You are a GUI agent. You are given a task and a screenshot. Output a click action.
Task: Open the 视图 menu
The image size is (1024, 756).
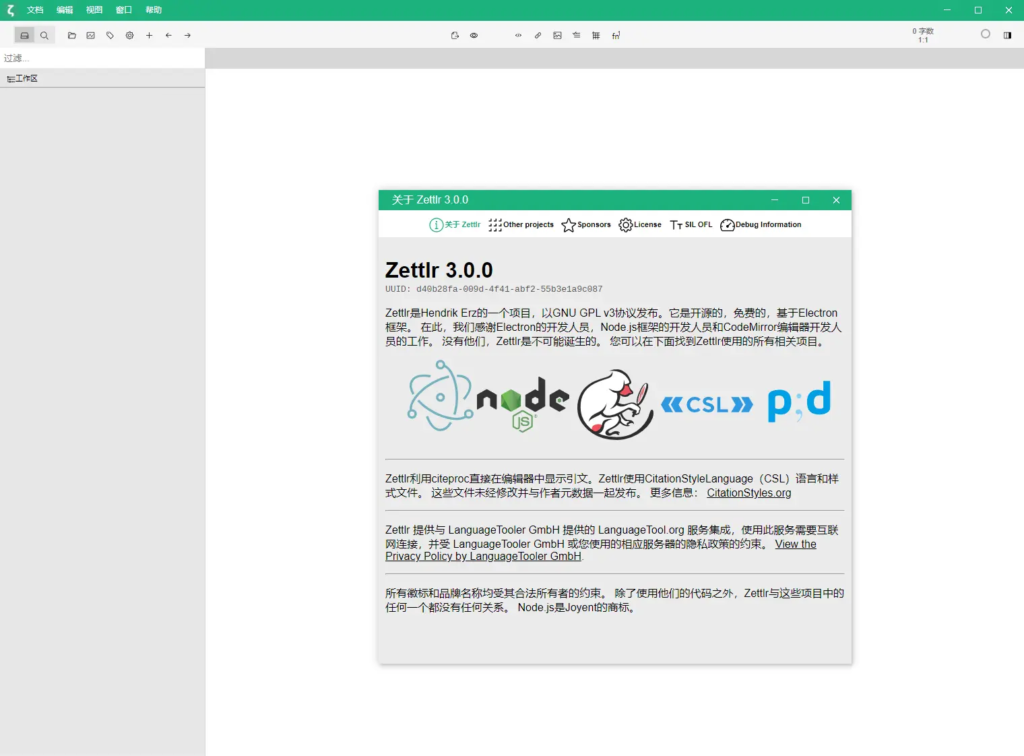tap(94, 10)
